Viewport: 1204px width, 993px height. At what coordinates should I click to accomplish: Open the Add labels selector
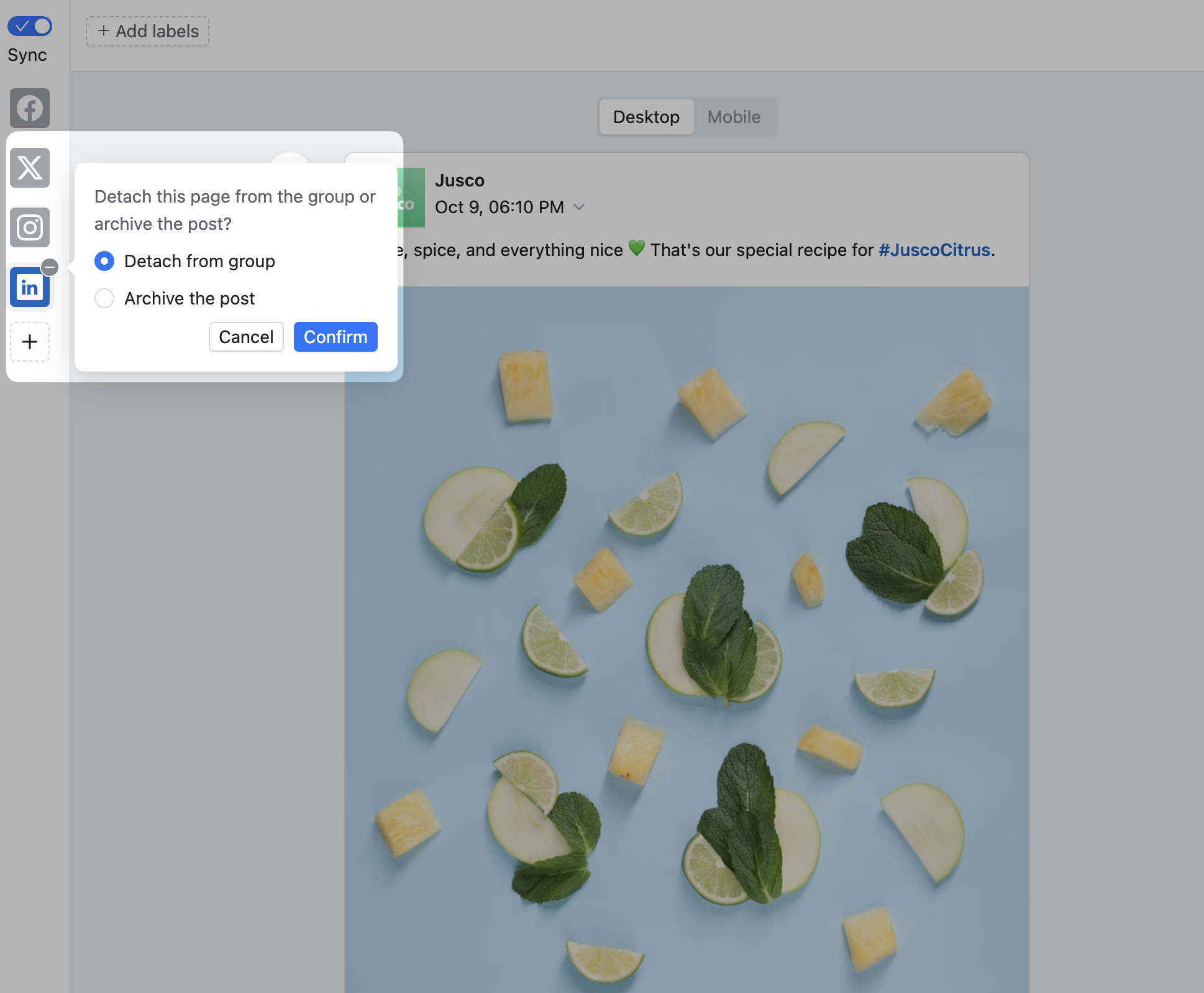coord(147,31)
